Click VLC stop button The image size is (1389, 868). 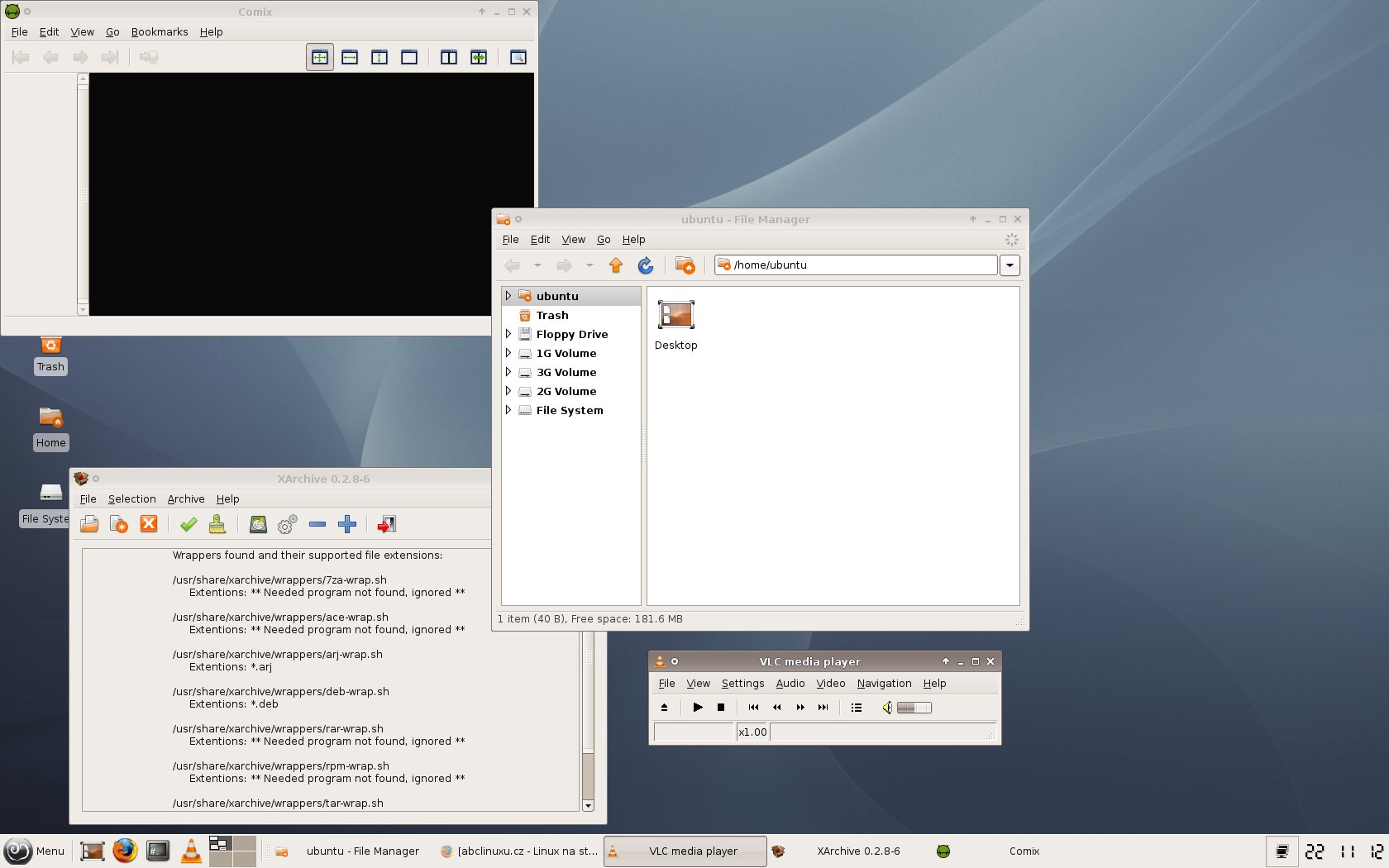tap(721, 708)
